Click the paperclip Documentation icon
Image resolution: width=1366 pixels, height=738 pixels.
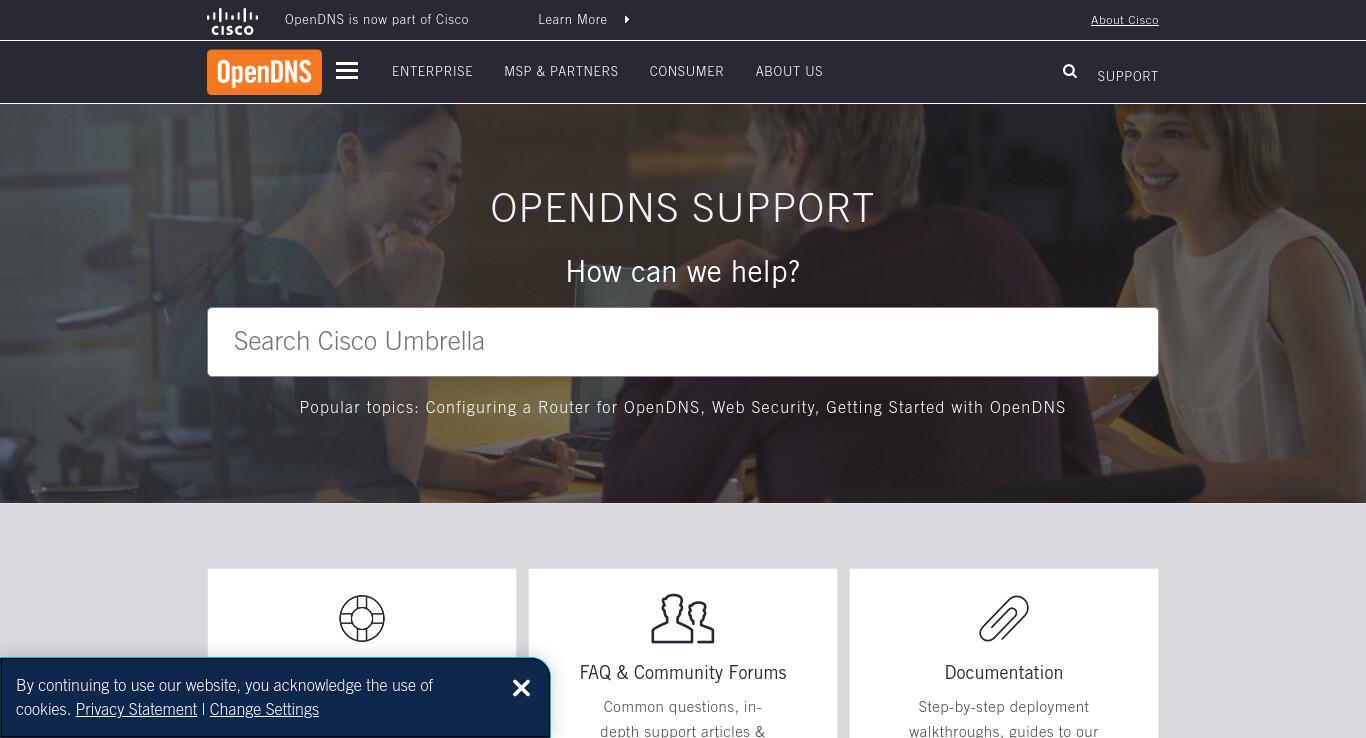click(x=1004, y=618)
